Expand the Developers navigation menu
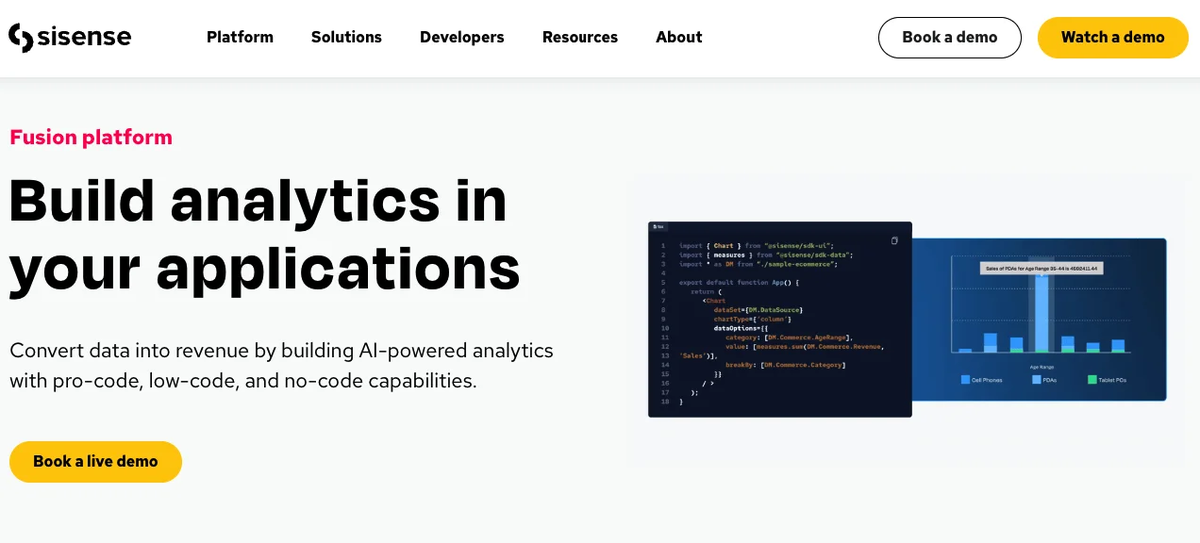The width and height of the screenshot is (1200, 543). coord(462,37)
